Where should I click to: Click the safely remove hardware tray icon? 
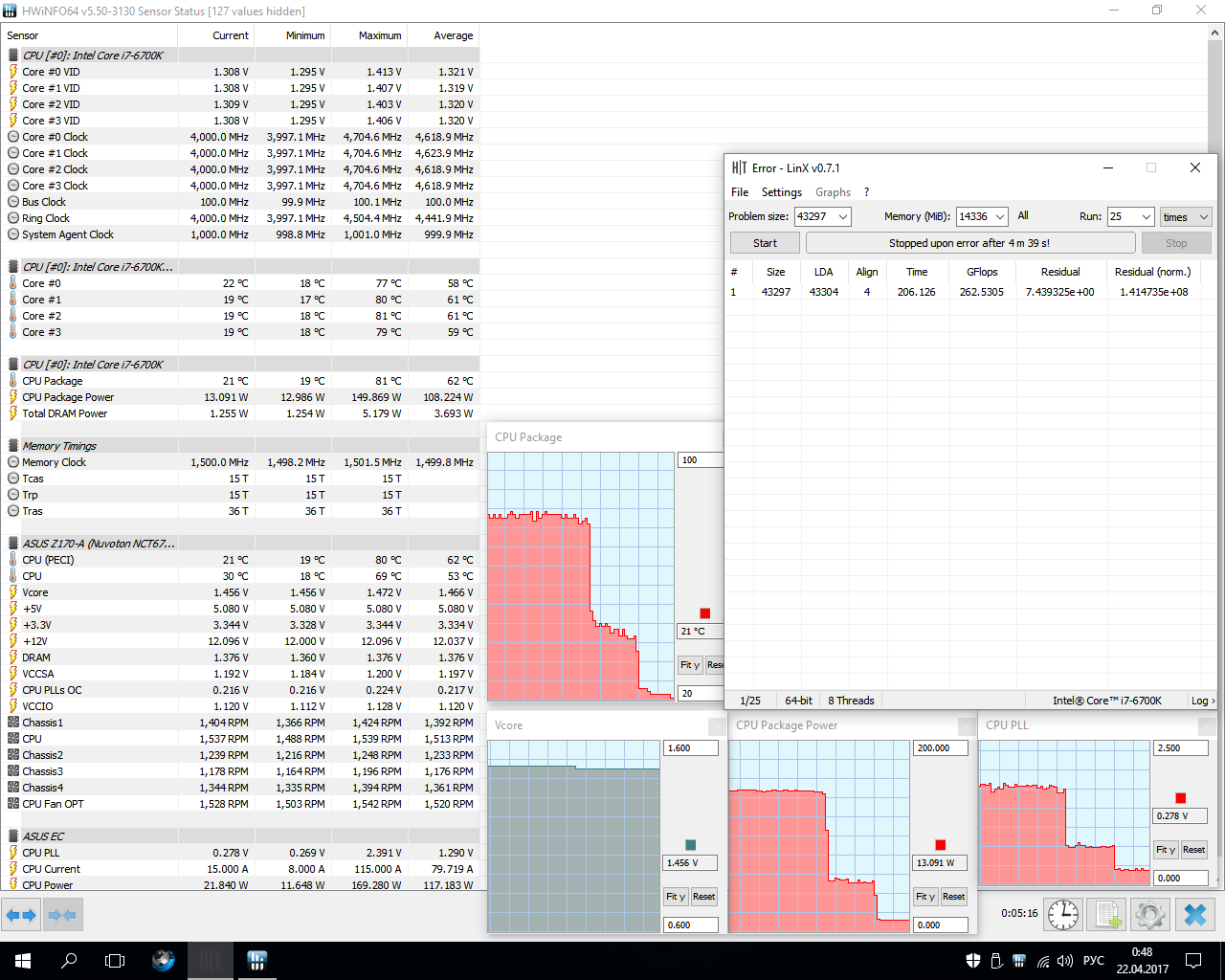[x=996, y=961]
